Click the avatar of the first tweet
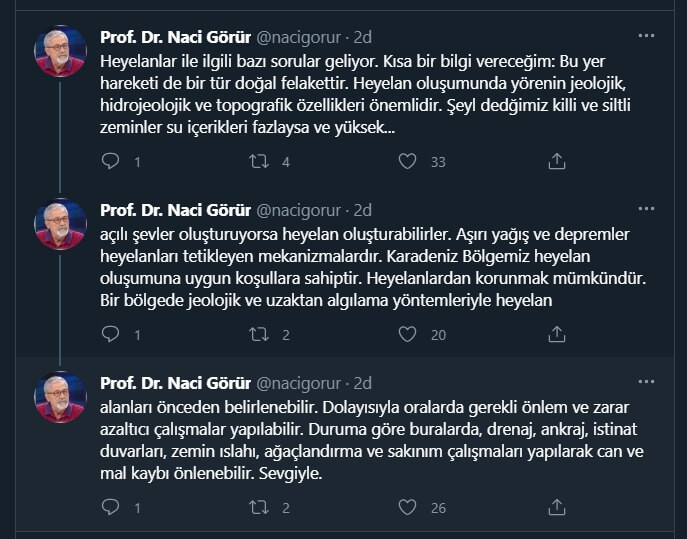Viewport: 687px width, 539px height. click(x=60, y=52)
